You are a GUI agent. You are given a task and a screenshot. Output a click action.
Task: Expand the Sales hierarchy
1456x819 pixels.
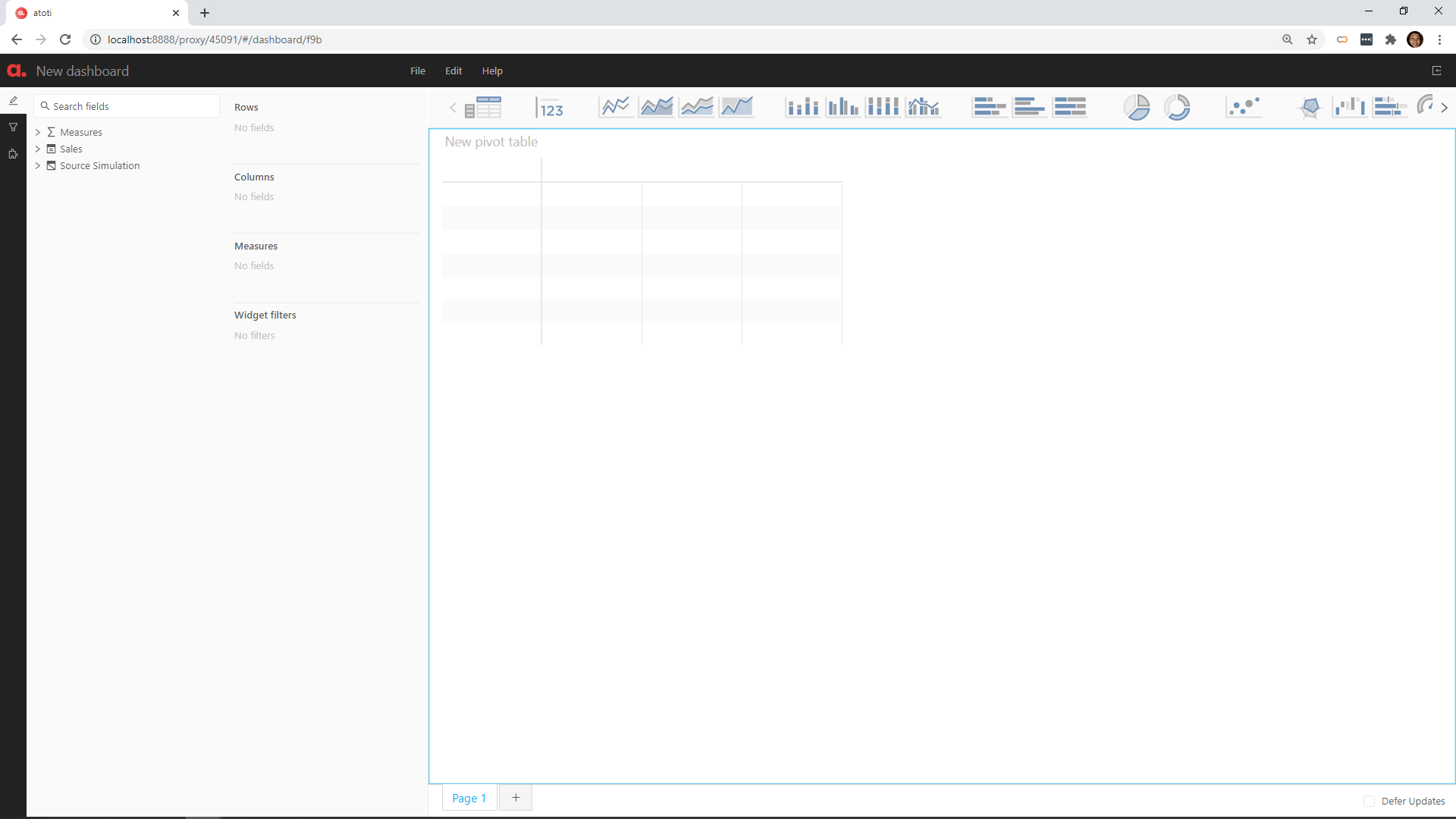[38, 149]
